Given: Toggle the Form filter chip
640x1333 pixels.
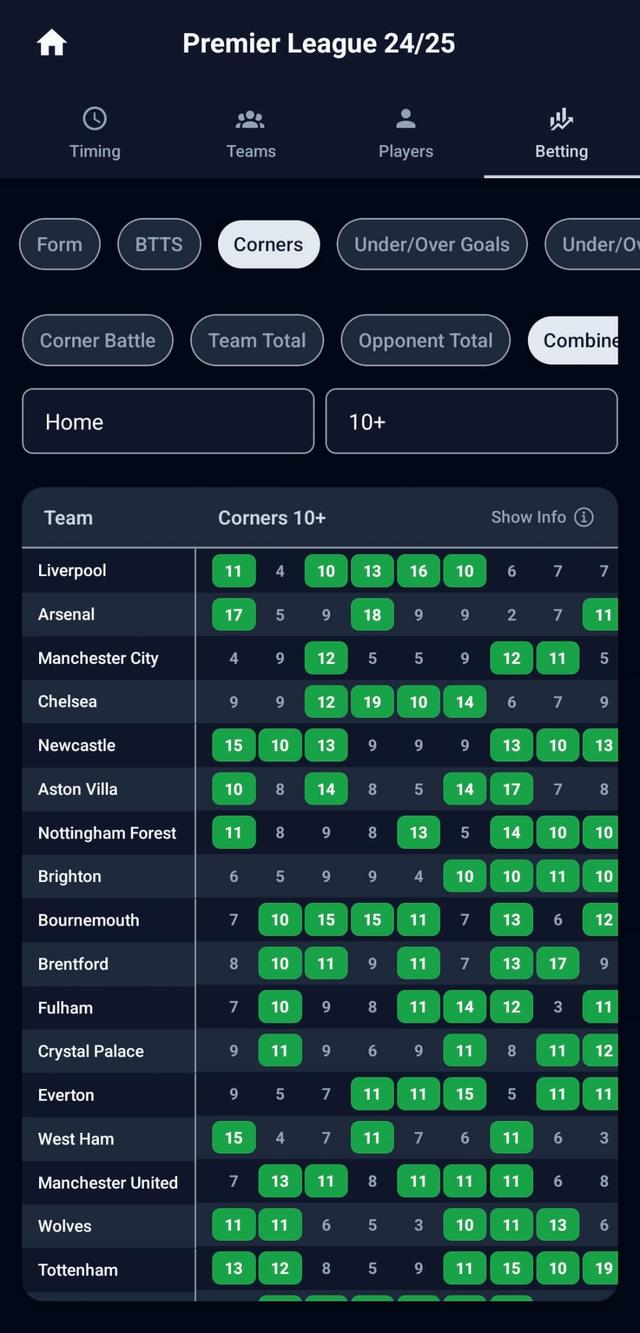Looking at the screenshot, I should [59, 244].
